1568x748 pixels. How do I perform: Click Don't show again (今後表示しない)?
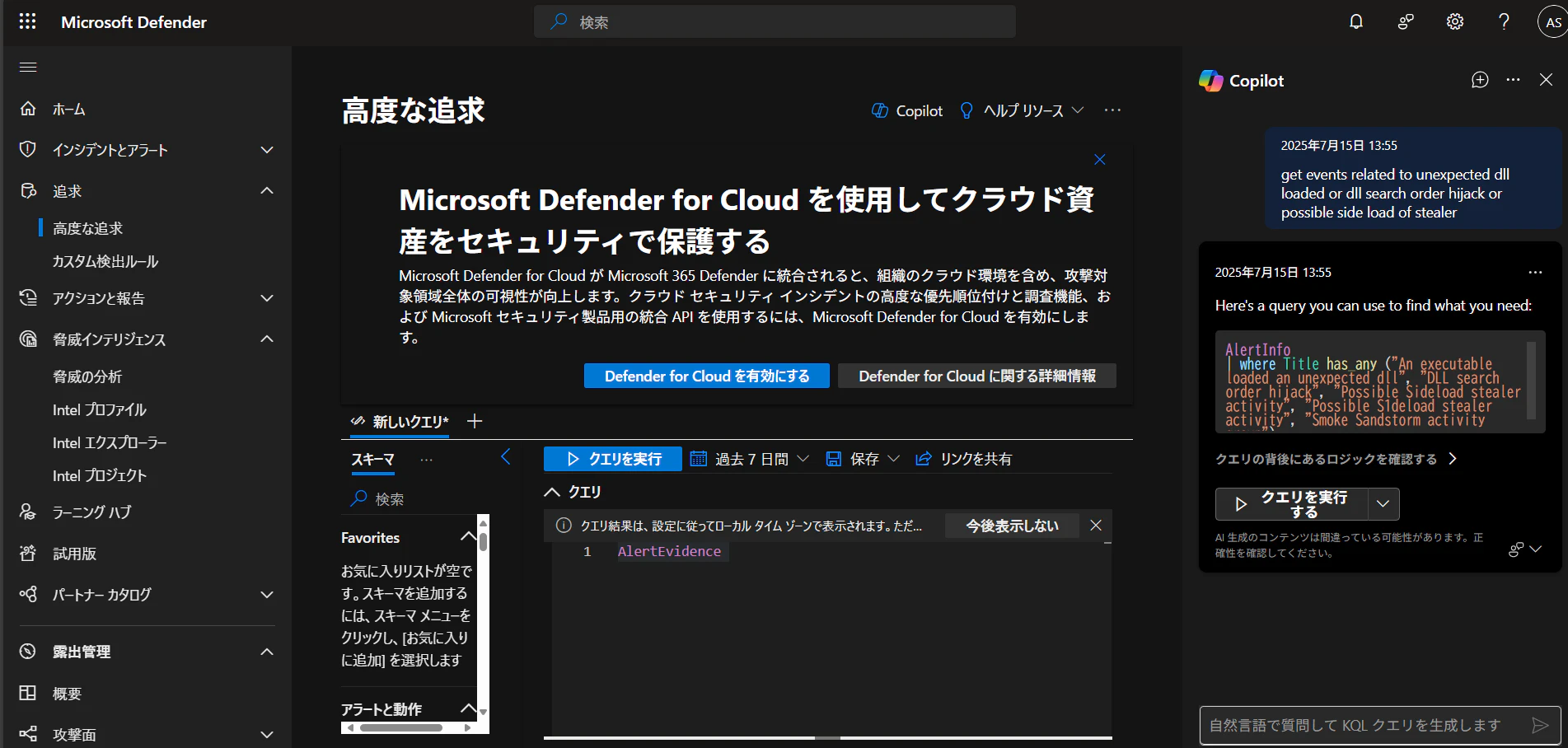pyautogui.click(x=1012, y=526)
